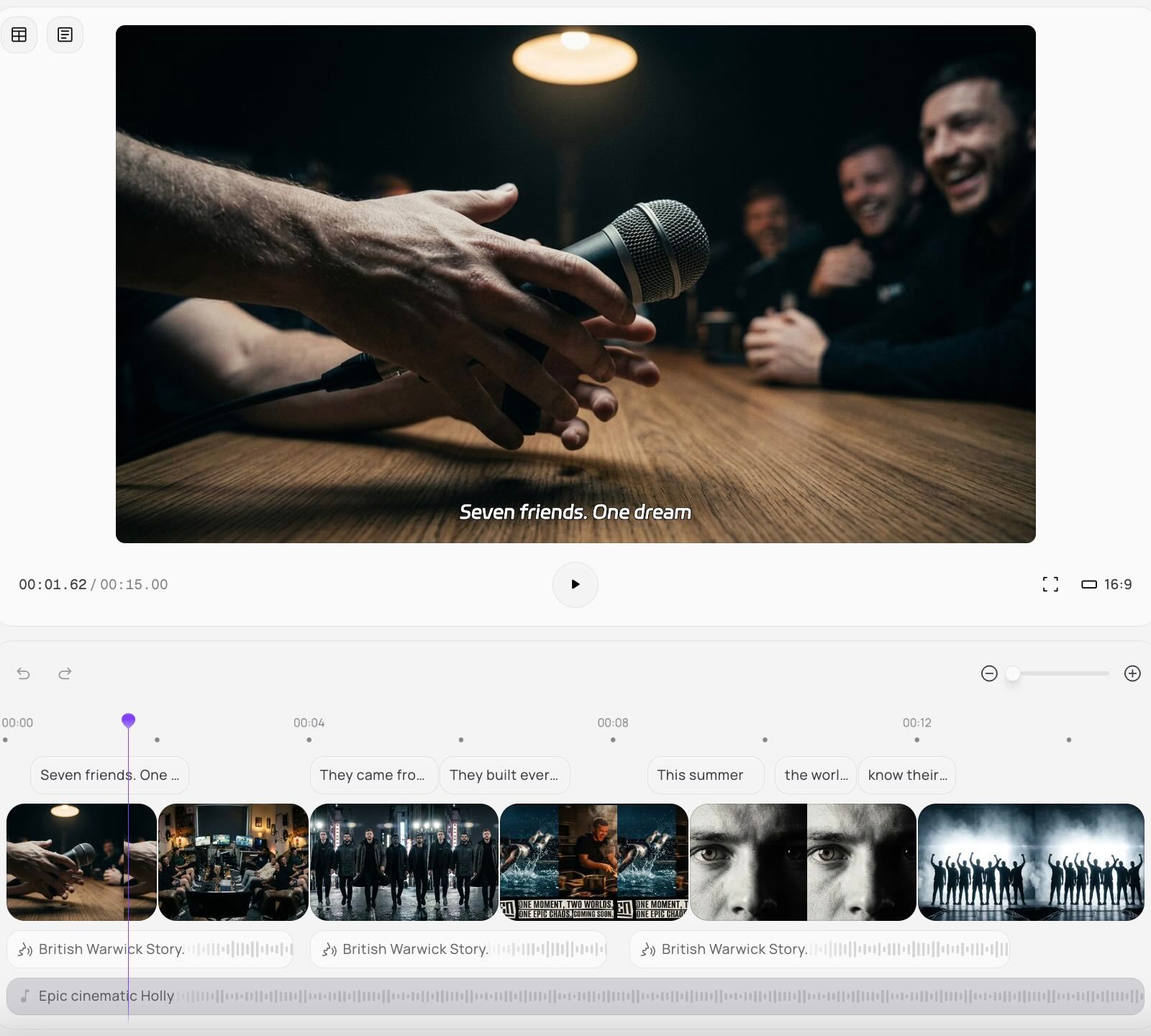Select the silhouette crowd clip thumbnail
Viewport: 1151px width, 1036px height.
(x=1030, y=862)
